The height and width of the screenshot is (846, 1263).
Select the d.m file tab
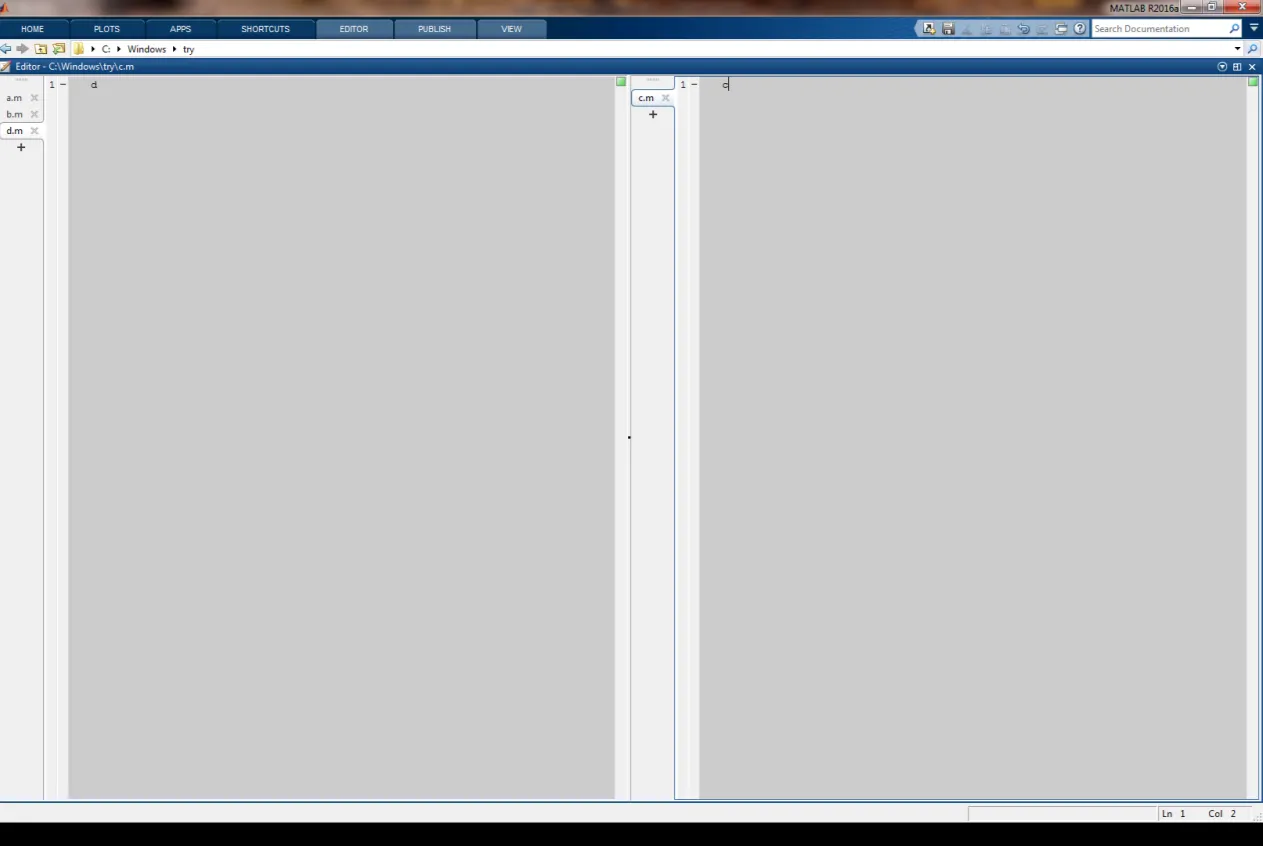(15, 131)
